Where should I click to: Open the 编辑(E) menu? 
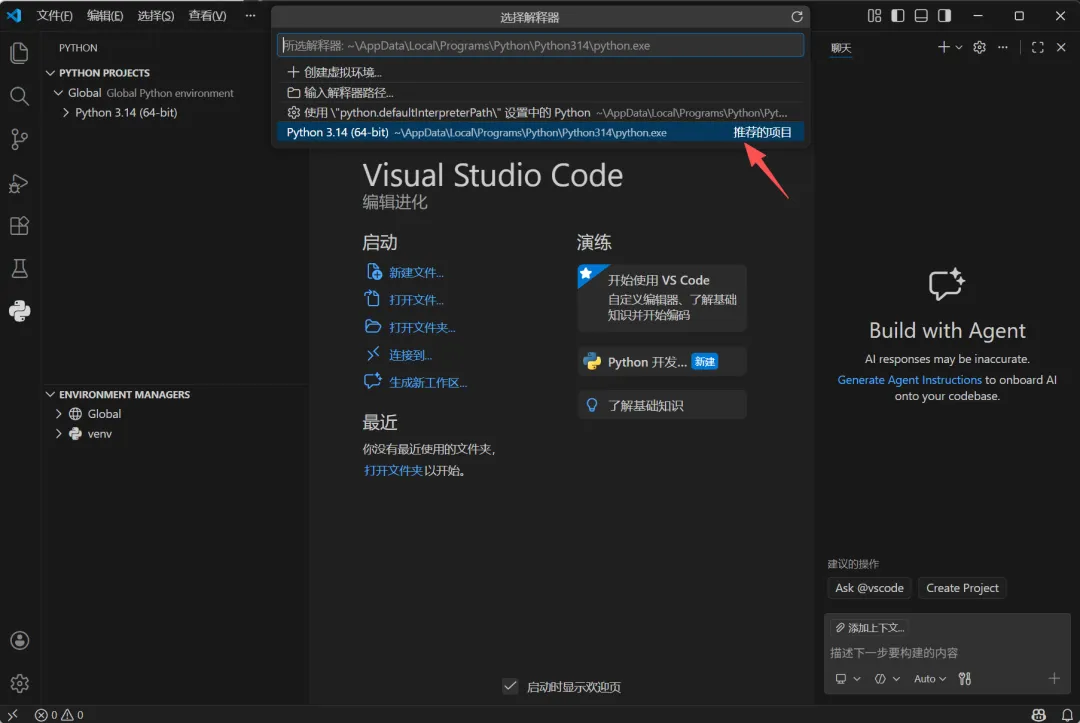105,15
